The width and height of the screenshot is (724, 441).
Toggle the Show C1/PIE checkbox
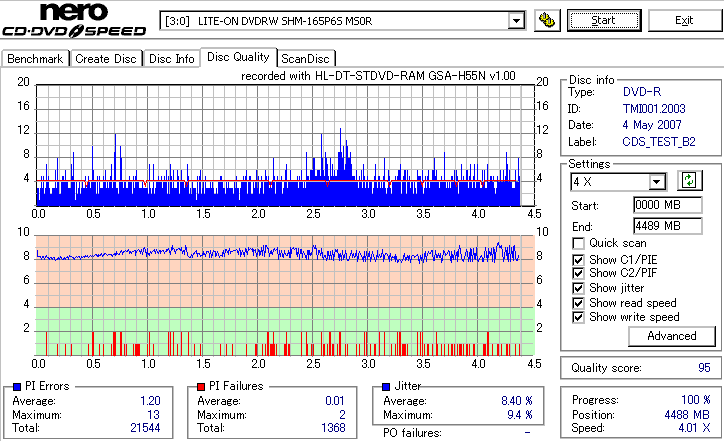pyautogui.click(x=578, y=260)
